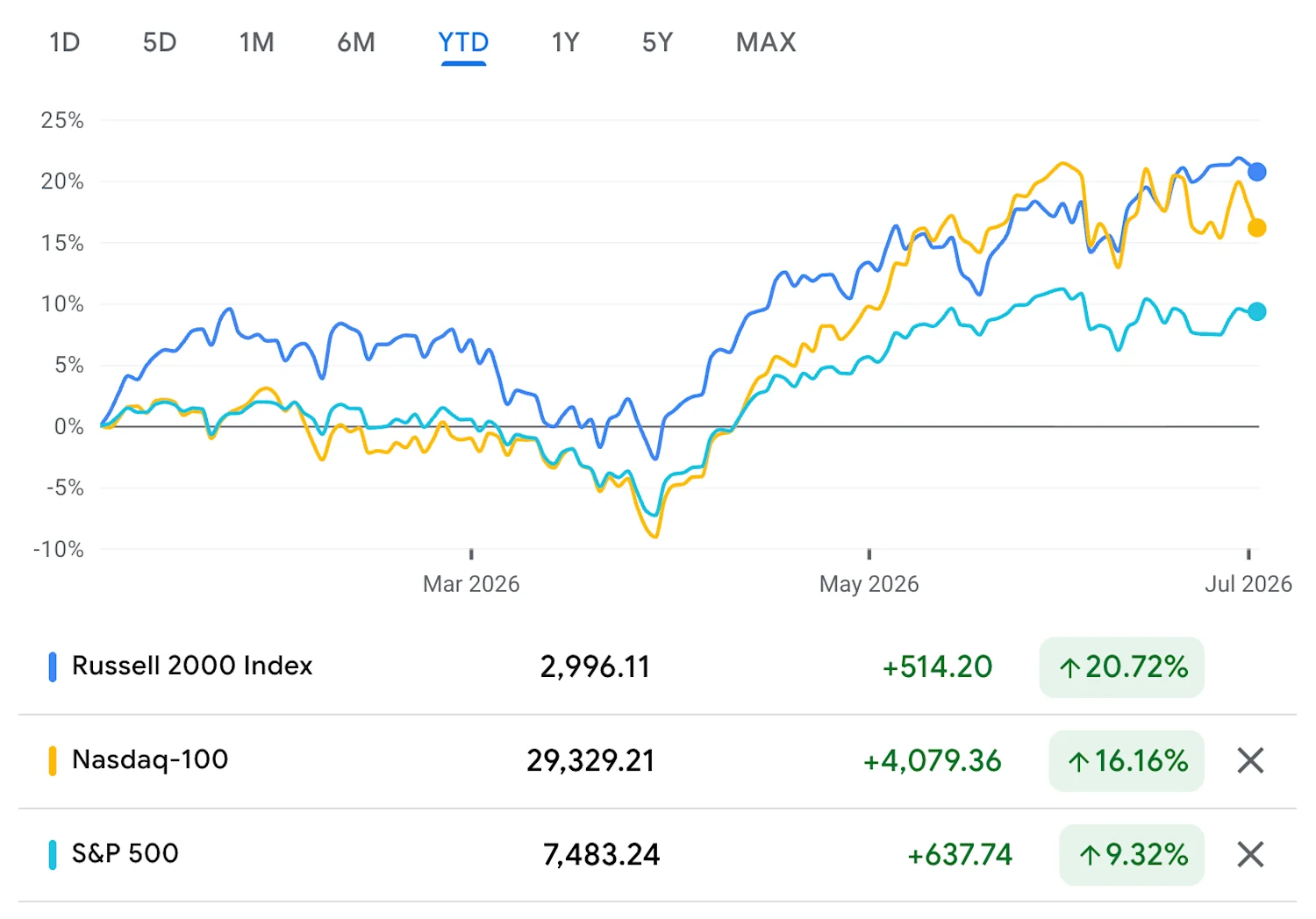
Task: Select the 1D time range tab
Action: pyautogui.click(x=65, y=42)
